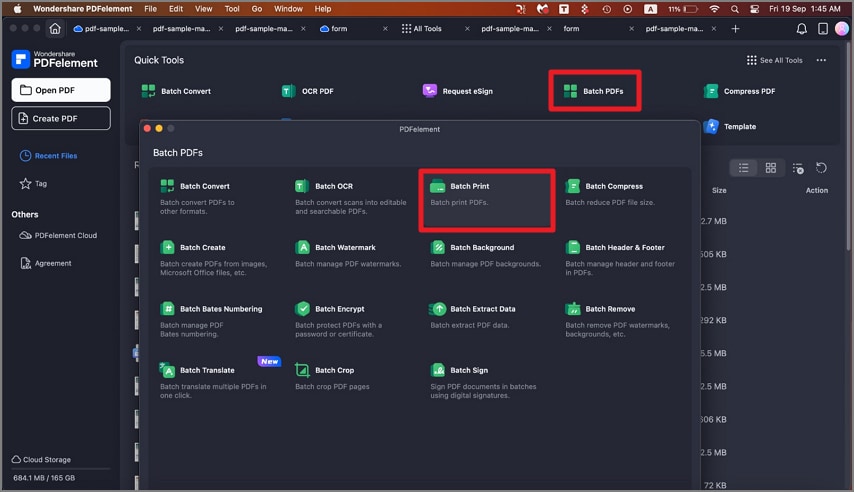This screenshot has width=854, height=492.
Task: Click the Action column header
Action: pyautogui.click(x=816, y=190)
